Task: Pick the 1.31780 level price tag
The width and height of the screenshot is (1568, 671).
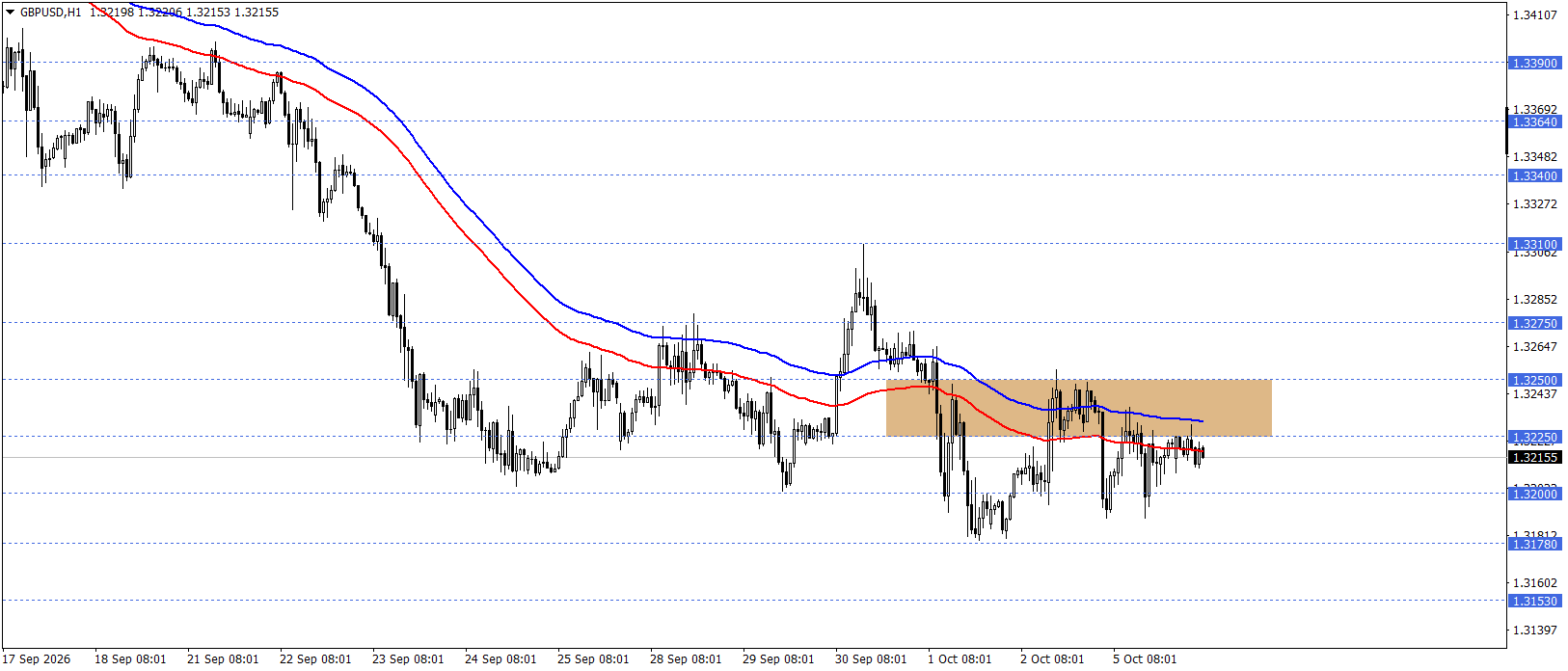Action: [x=1534, y=545]
